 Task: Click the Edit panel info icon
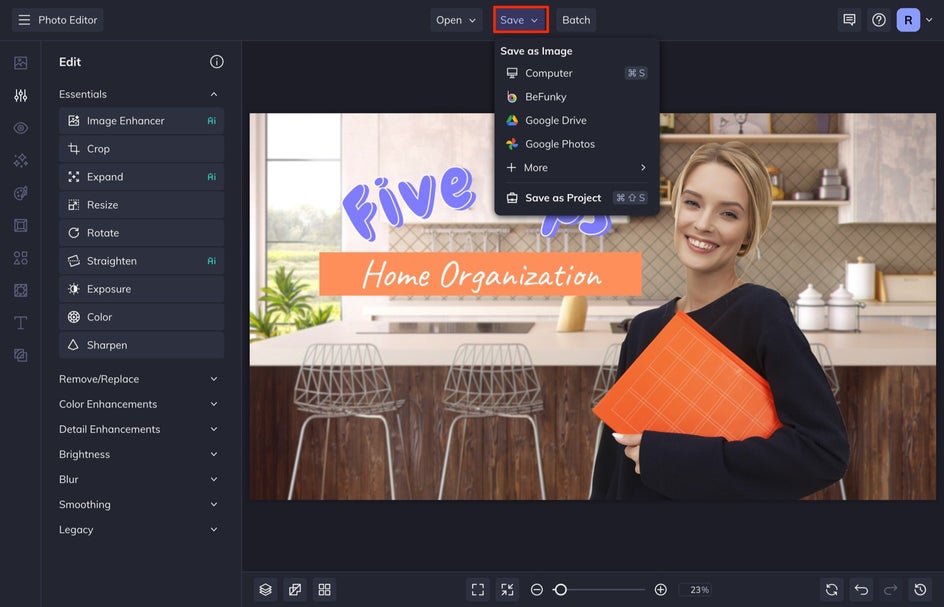[x=217, y=61]
